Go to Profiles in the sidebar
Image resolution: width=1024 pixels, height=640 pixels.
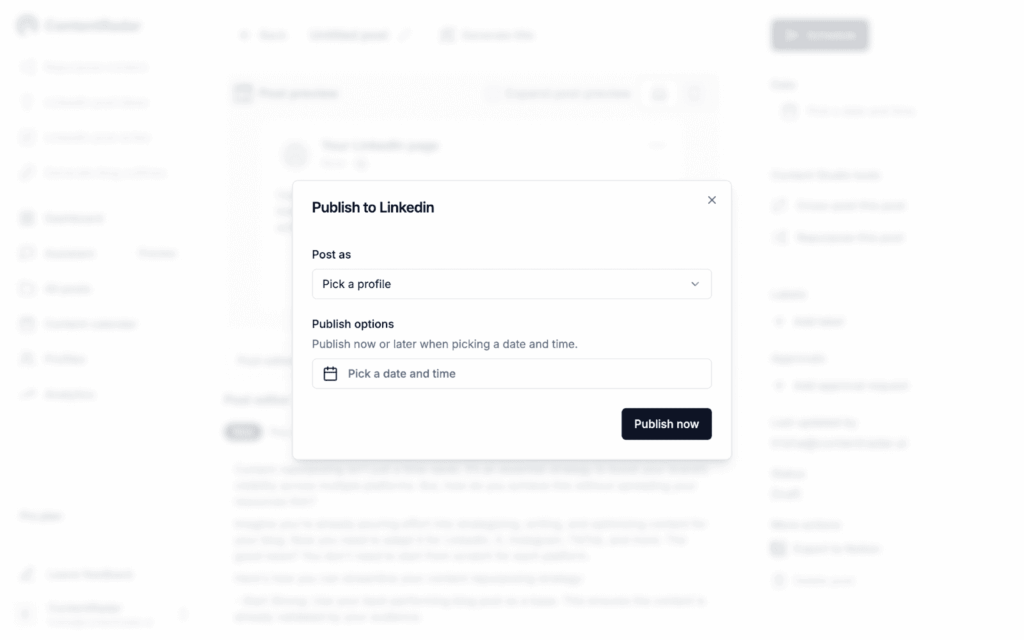tap(64, 359)
